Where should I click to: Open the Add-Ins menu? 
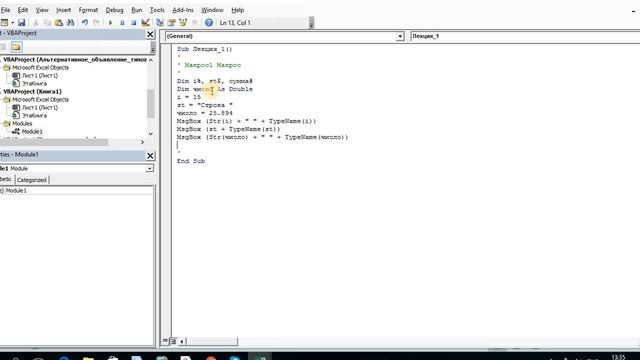pos(183,10)
